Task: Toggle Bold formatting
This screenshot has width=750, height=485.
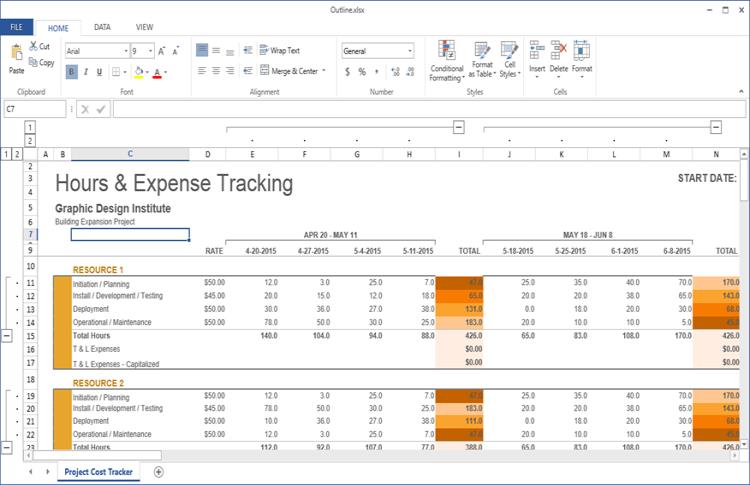Action: click(72, 72)
